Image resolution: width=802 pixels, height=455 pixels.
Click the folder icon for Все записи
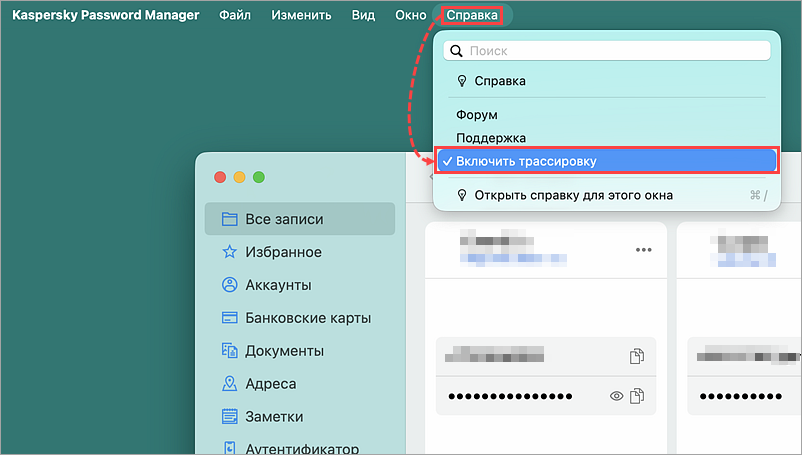229,219
